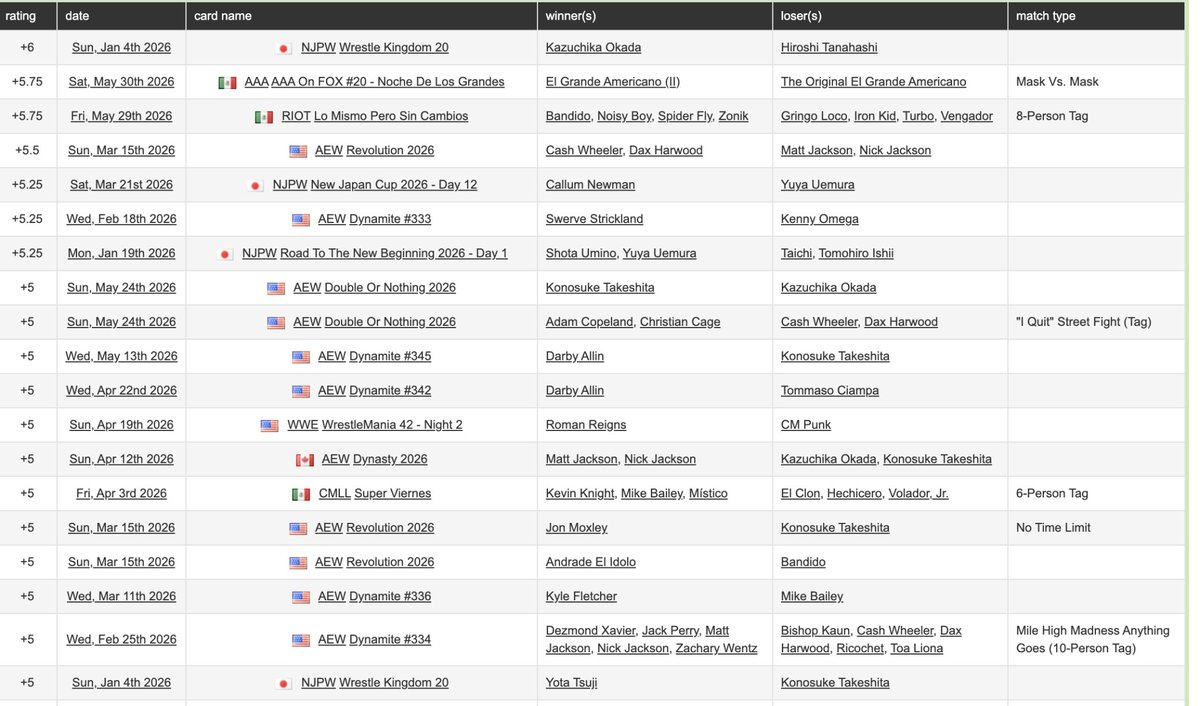Open New Japan Cup 2026 - Day 12 link
The image size is (1200, 706).
pyautogui.click(x=394, y=185)
